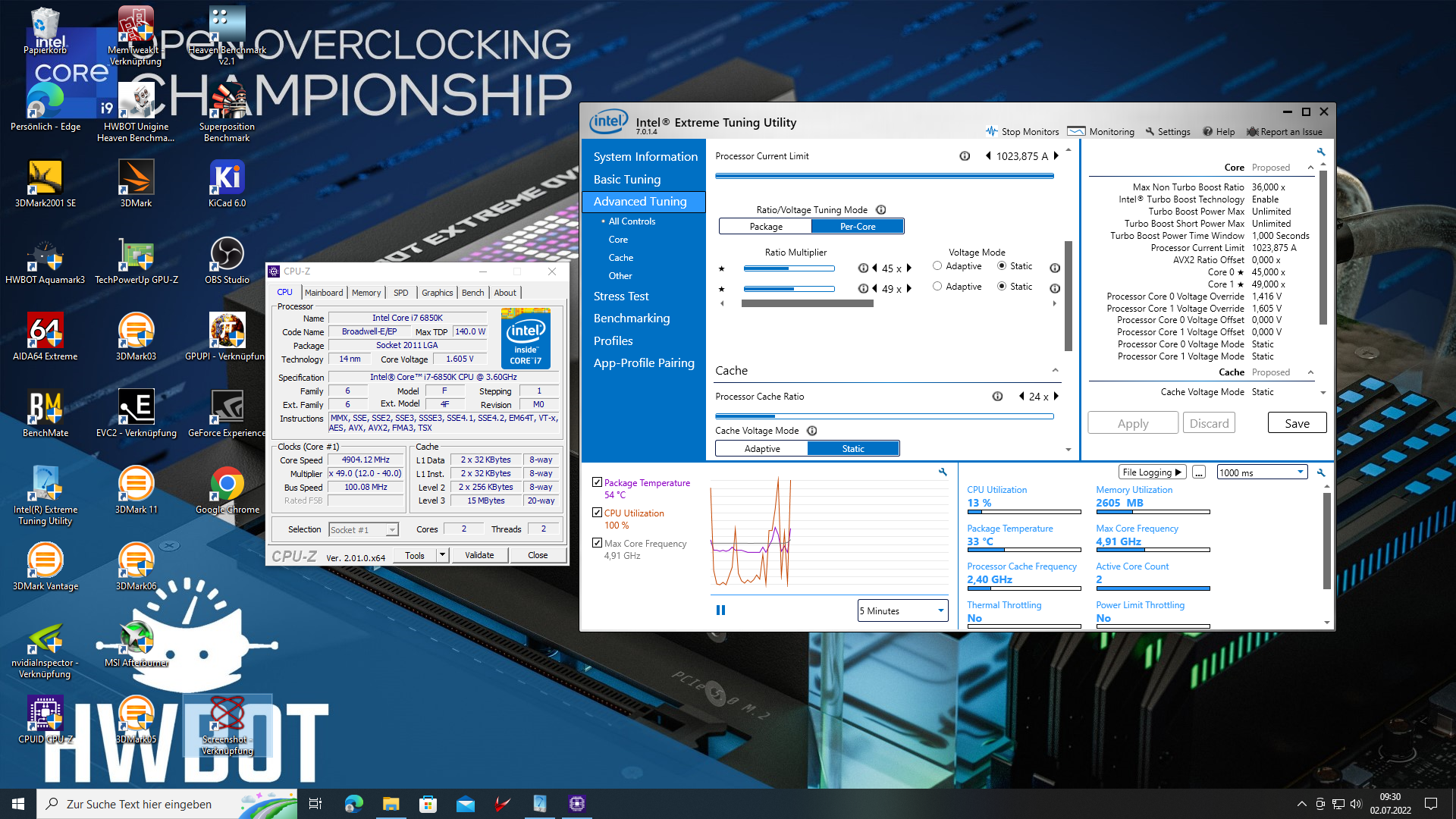Image resolution: width=1456 pixels, height=819 pixels.
Task: Select Static voltage mode for 45x core
Action: coord(1002,266)
